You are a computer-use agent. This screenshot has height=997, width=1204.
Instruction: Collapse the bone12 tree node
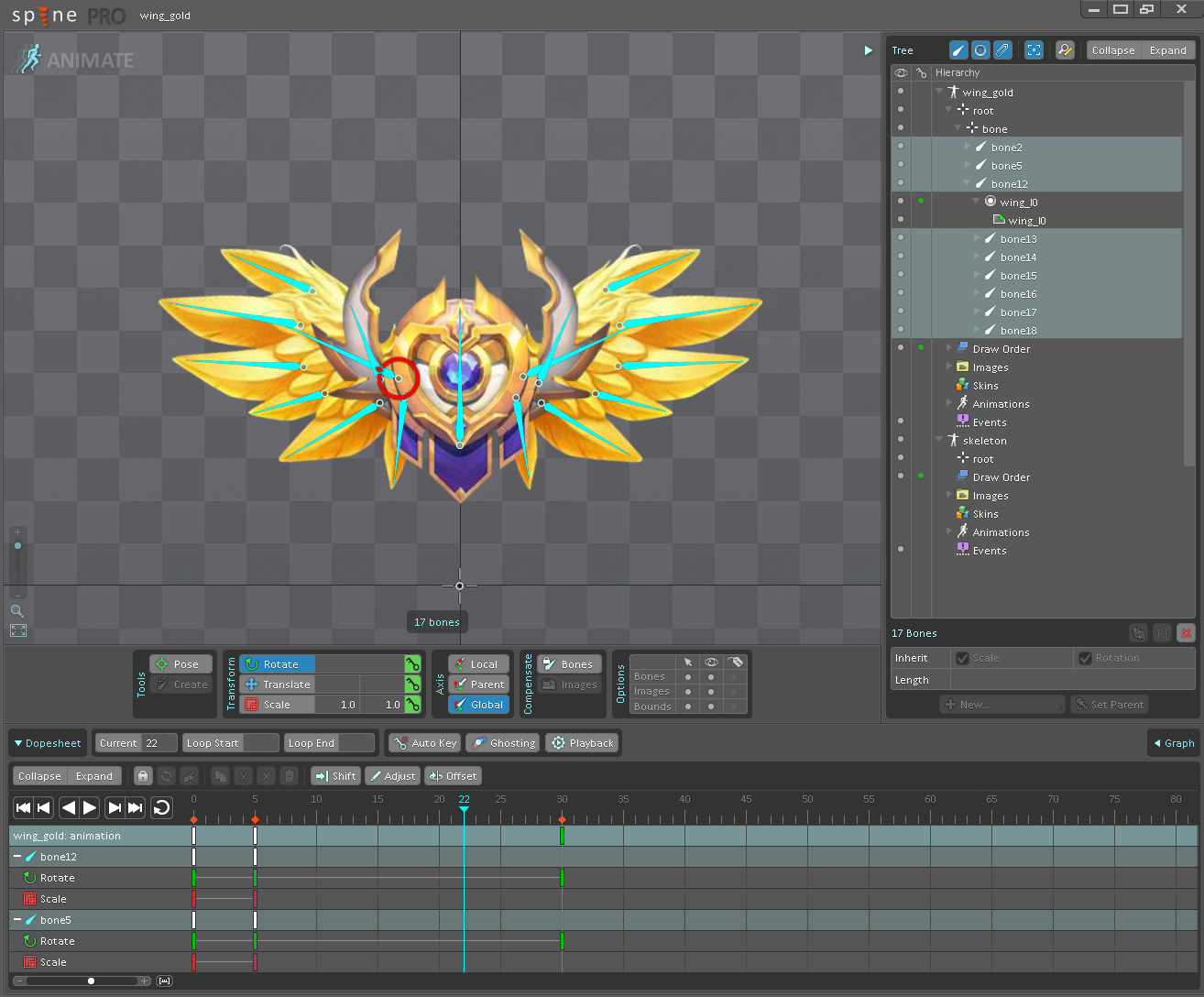pos(967,183)
